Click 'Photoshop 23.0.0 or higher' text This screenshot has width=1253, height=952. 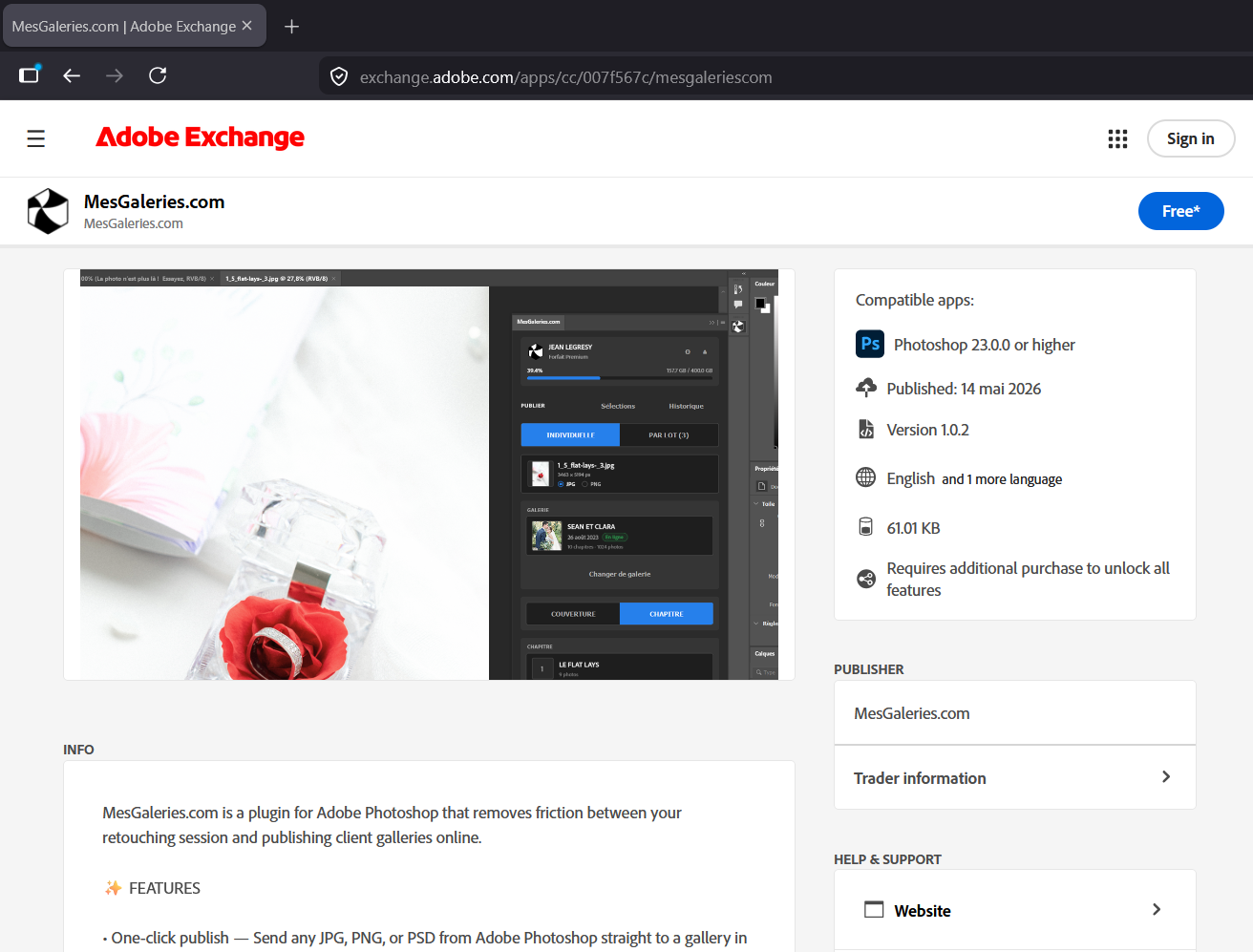coord(984,345)
